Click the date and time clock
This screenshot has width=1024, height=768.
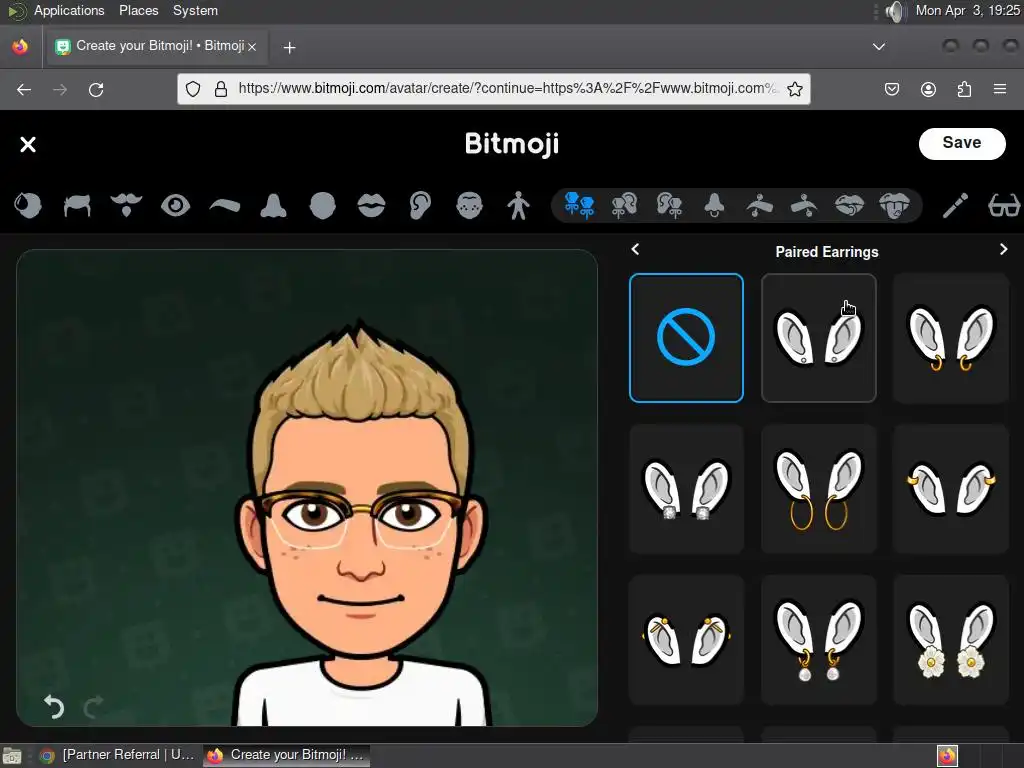[967, 10]
